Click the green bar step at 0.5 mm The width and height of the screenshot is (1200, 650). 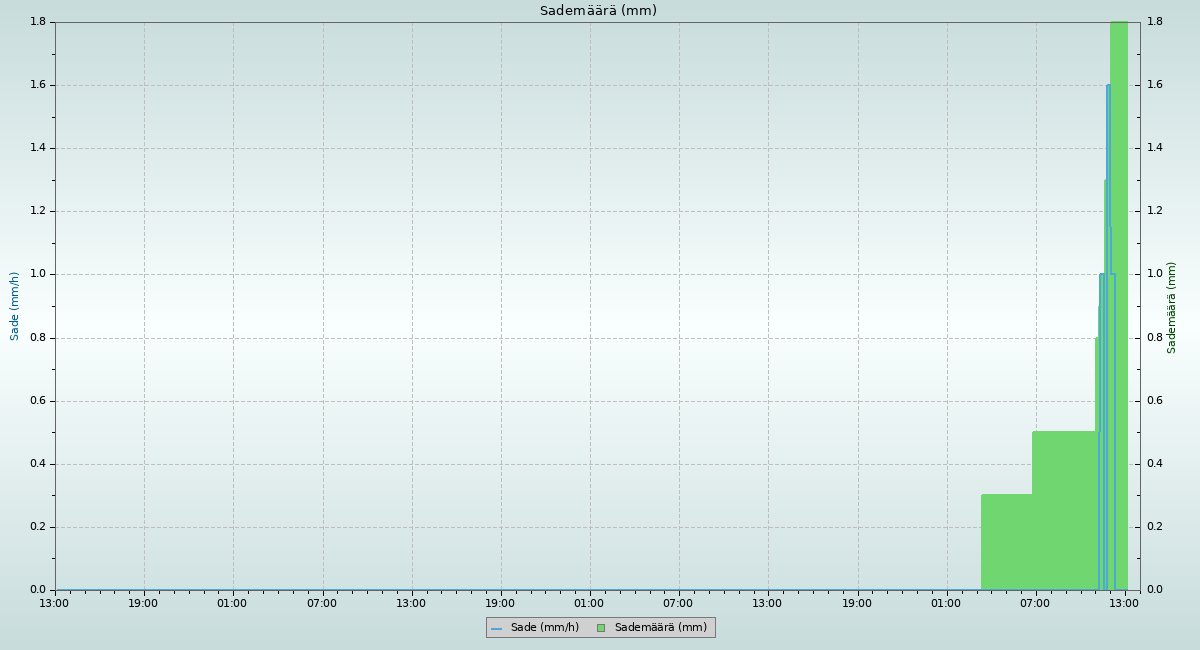(1063, 510)
